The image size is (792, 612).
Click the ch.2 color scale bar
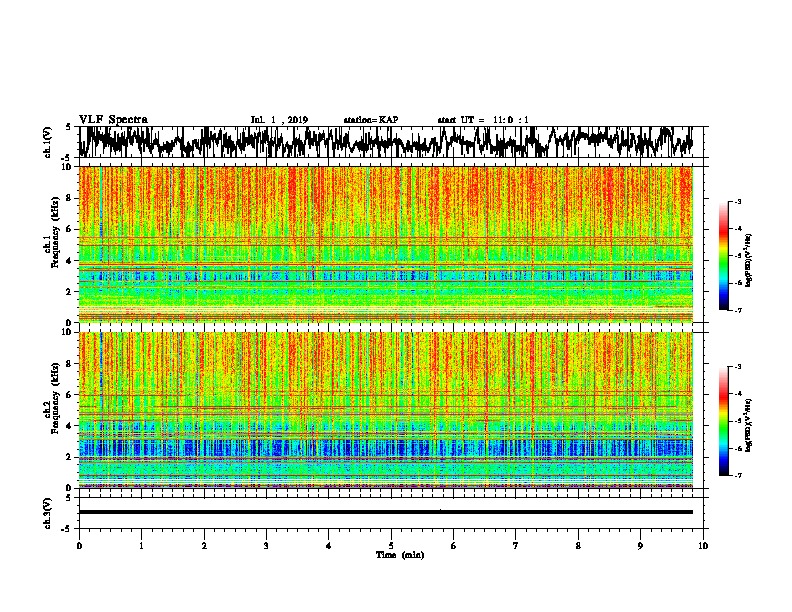click(724, 421)
